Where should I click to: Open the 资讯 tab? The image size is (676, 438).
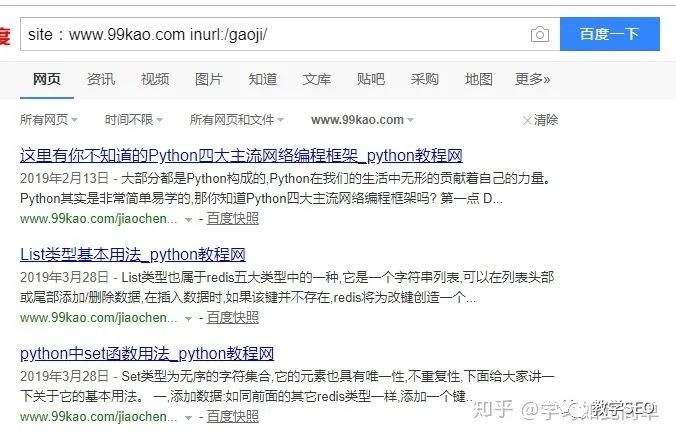click(x=101, y=79)
